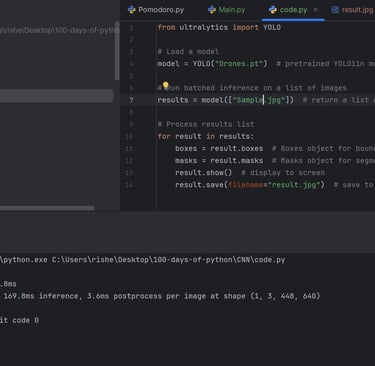
Task: Click the project panel vertical scrollbar
Action: 117,51
